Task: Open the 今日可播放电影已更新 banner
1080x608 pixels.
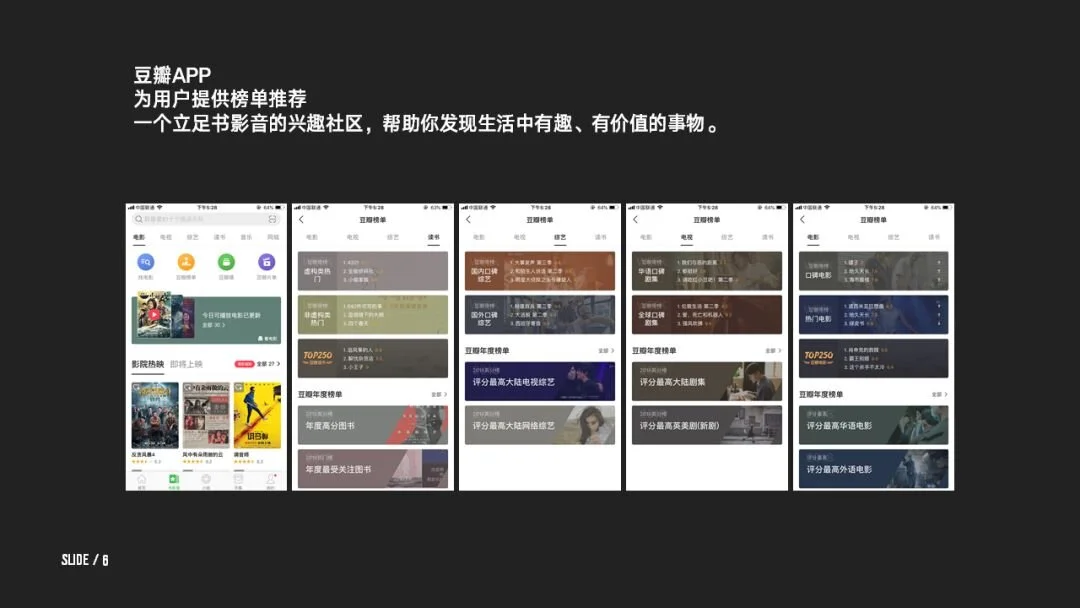Action: click(x=206, y=320)
